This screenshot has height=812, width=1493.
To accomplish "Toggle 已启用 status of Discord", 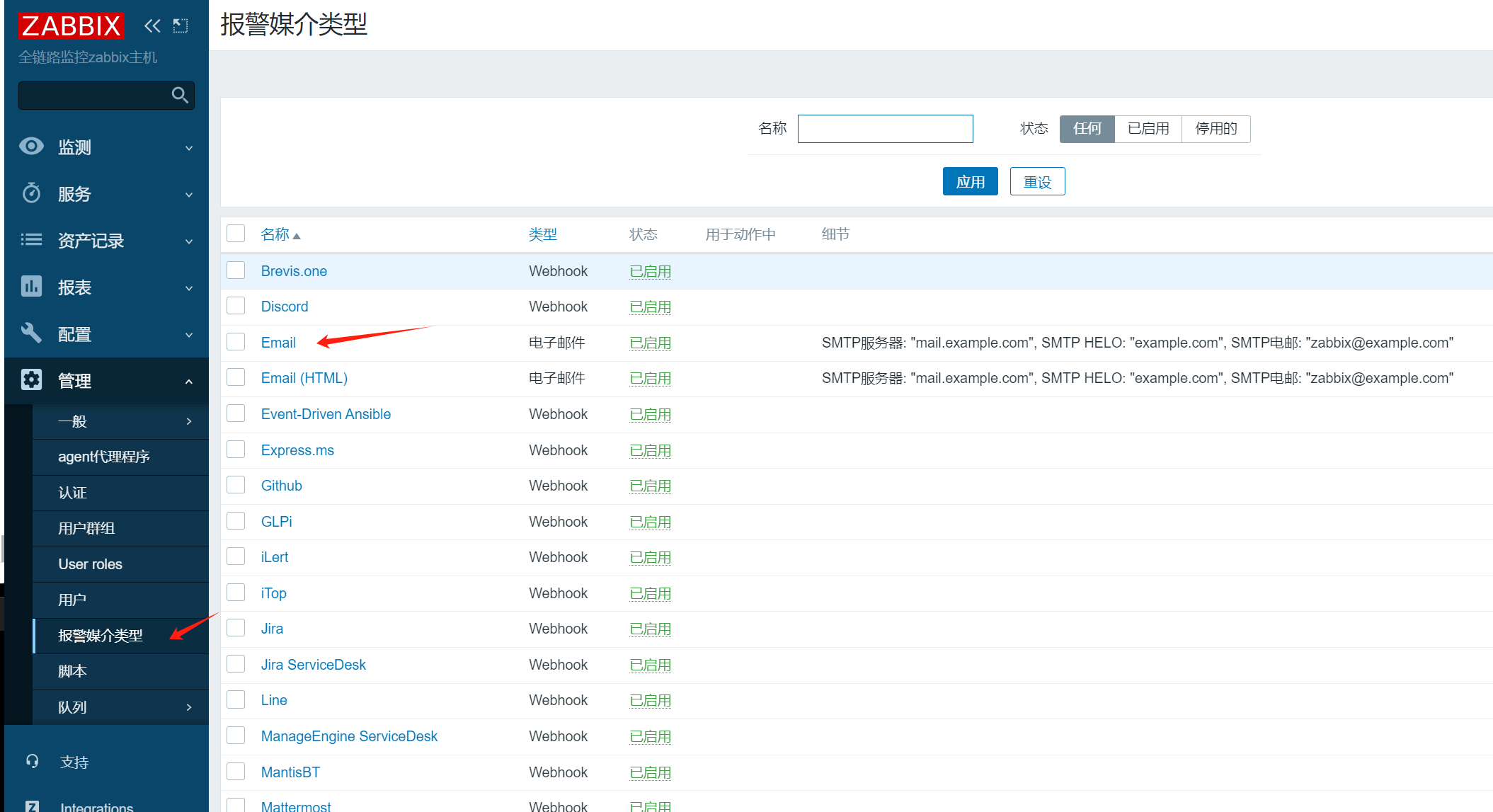I will point(650,307).
